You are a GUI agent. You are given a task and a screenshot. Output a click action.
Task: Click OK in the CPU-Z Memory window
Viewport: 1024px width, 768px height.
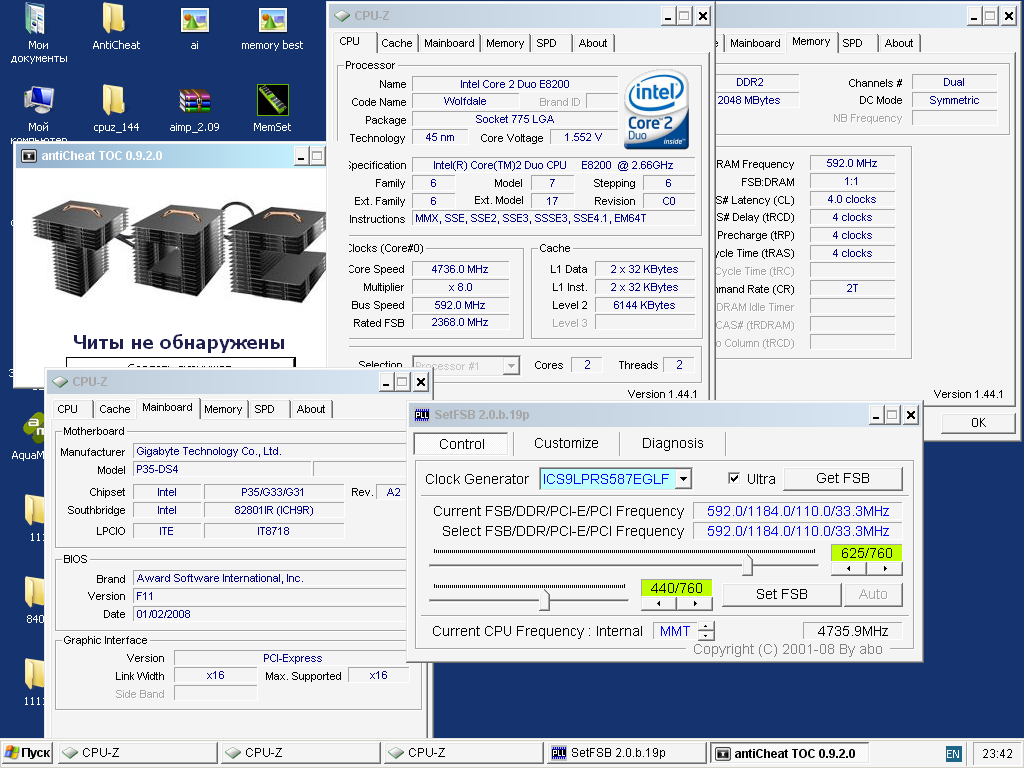point(978,423)
